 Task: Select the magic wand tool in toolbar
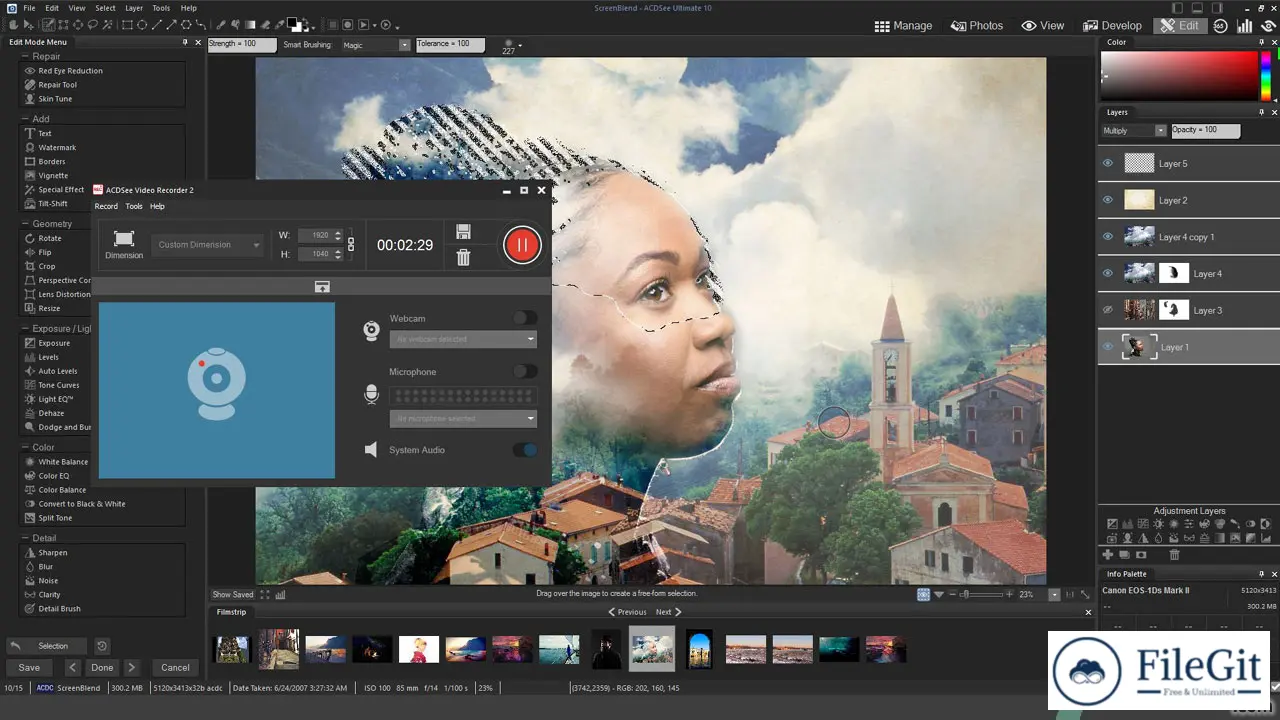click(107, 25)
